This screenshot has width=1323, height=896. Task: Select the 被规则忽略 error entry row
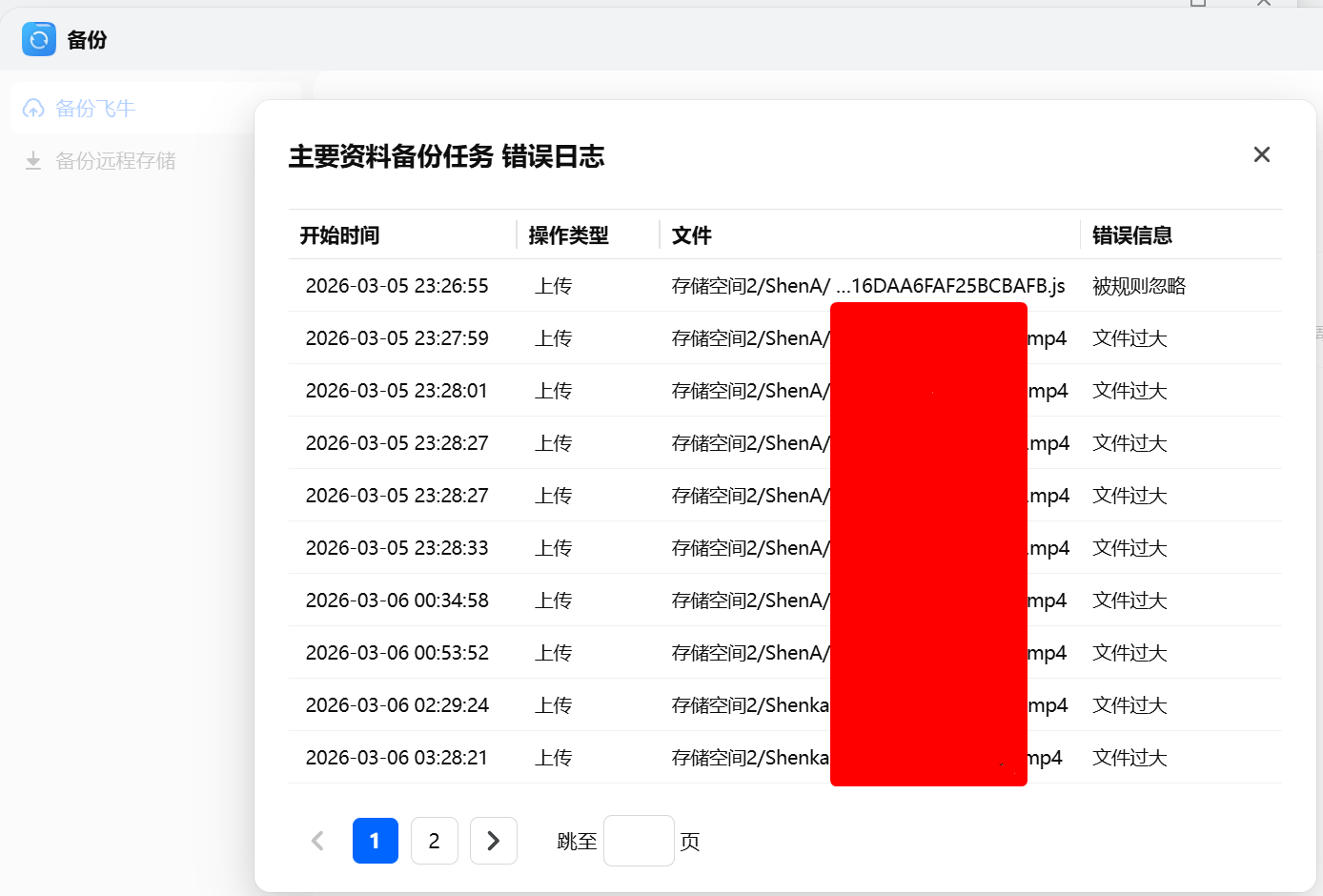click(1138, 285)
